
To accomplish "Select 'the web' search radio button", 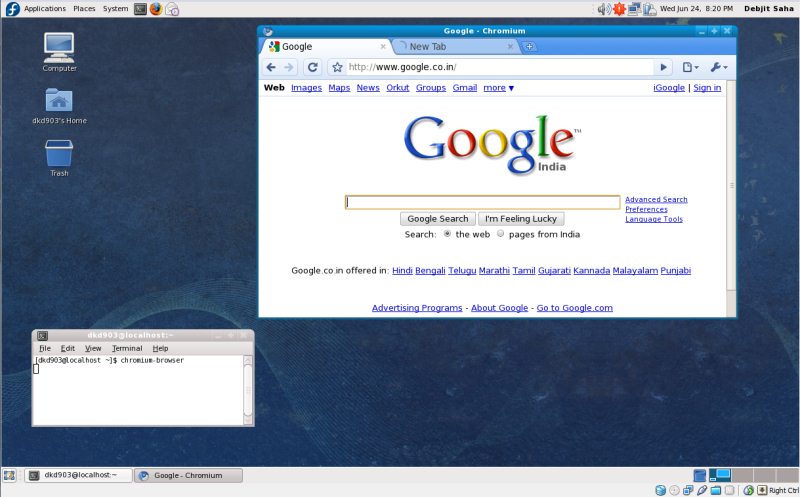I will [x=447, y=234].
